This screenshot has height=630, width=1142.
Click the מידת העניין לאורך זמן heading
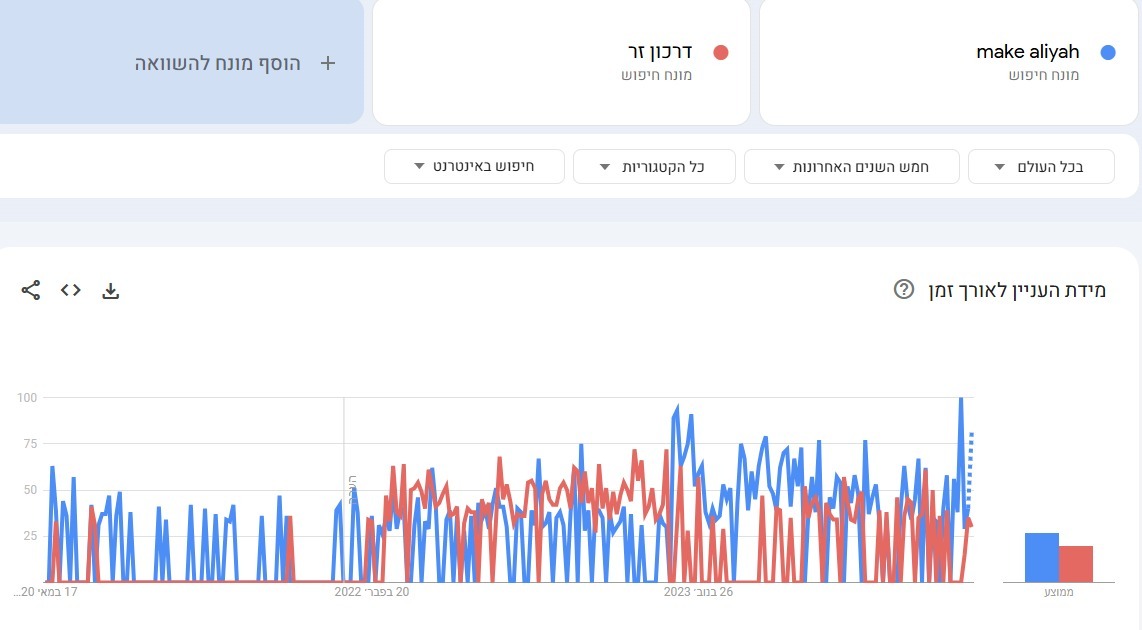pos(1017,290)
